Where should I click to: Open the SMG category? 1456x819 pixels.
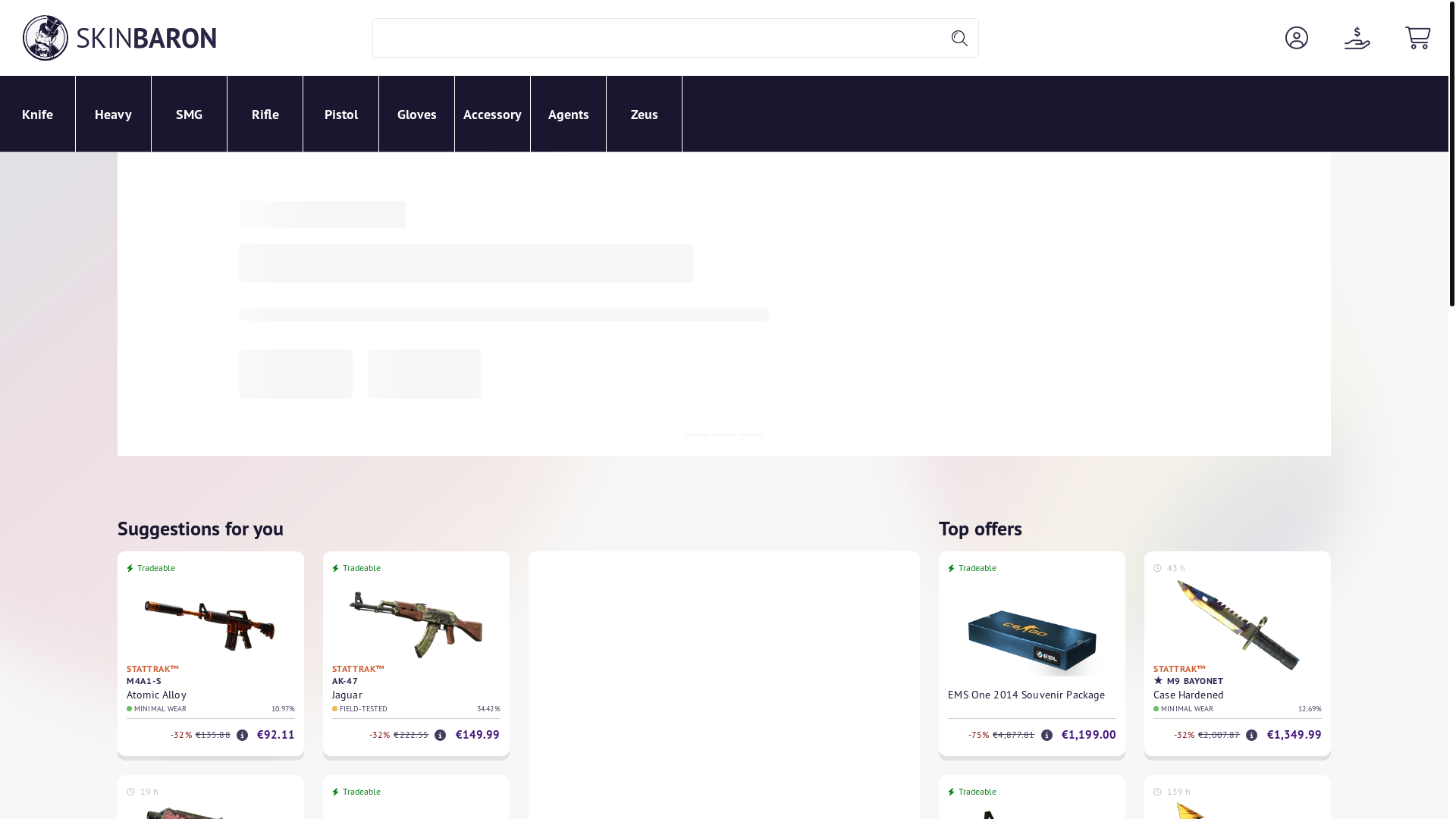pyautogui.click(x=189, y=114)
